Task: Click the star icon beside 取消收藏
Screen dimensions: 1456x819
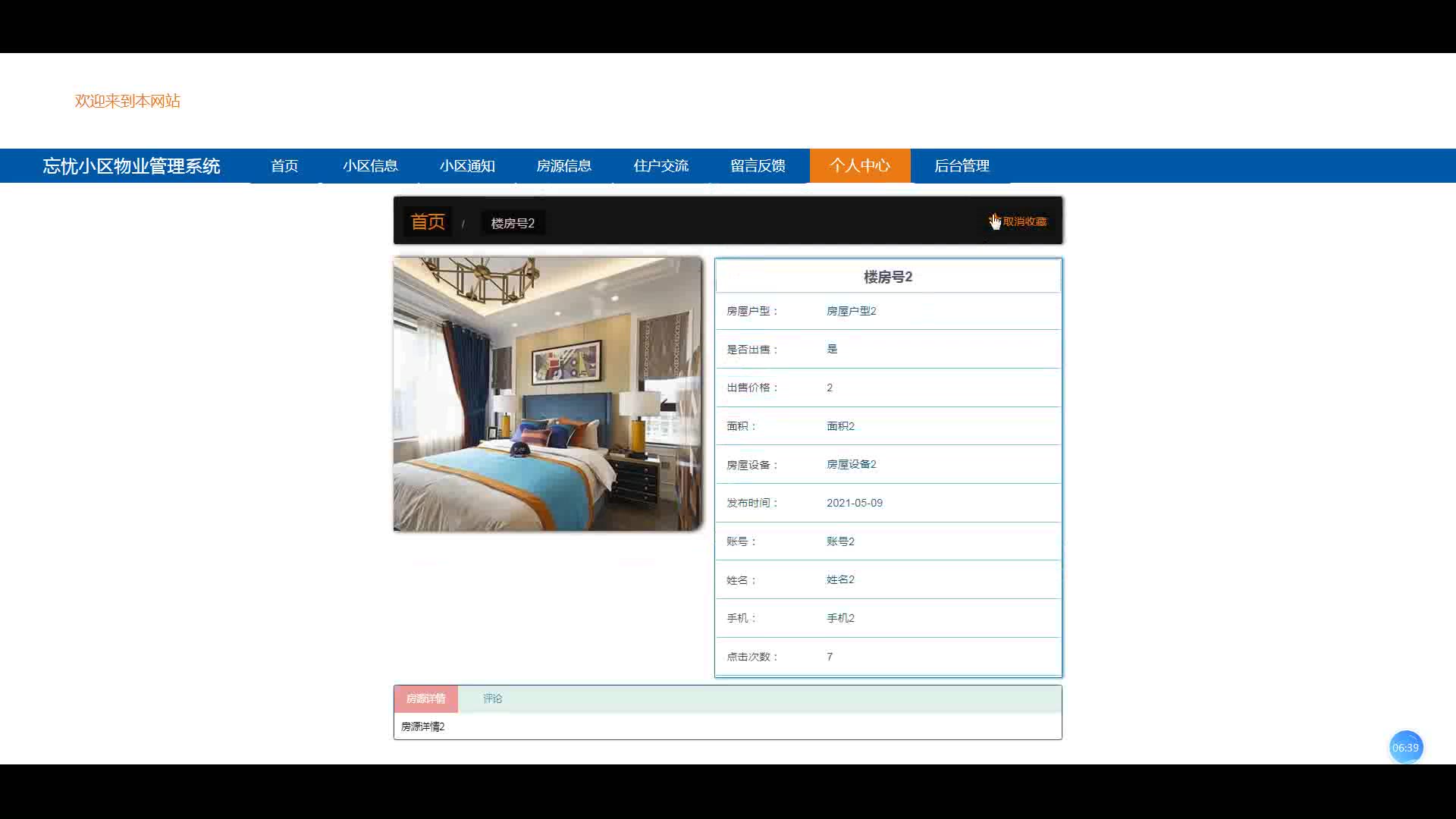Action: (993, 220)
